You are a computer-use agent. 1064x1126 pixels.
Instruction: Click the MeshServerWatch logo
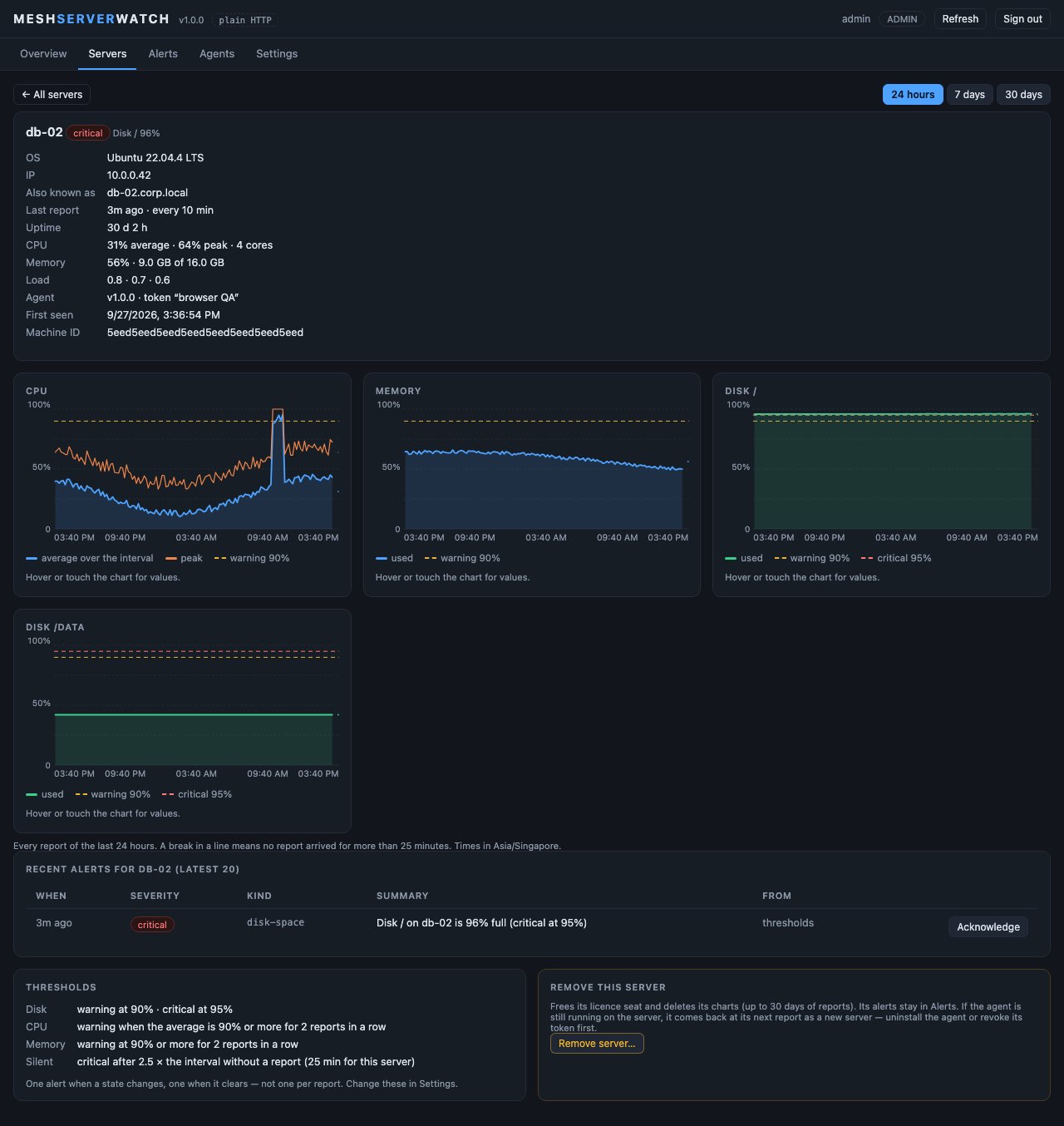click(91, 19)
